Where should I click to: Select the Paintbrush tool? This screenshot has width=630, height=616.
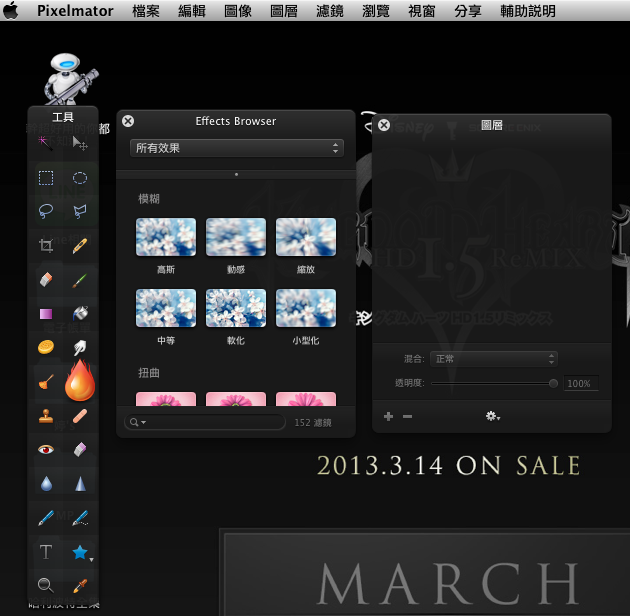click(x=80, y=280)
